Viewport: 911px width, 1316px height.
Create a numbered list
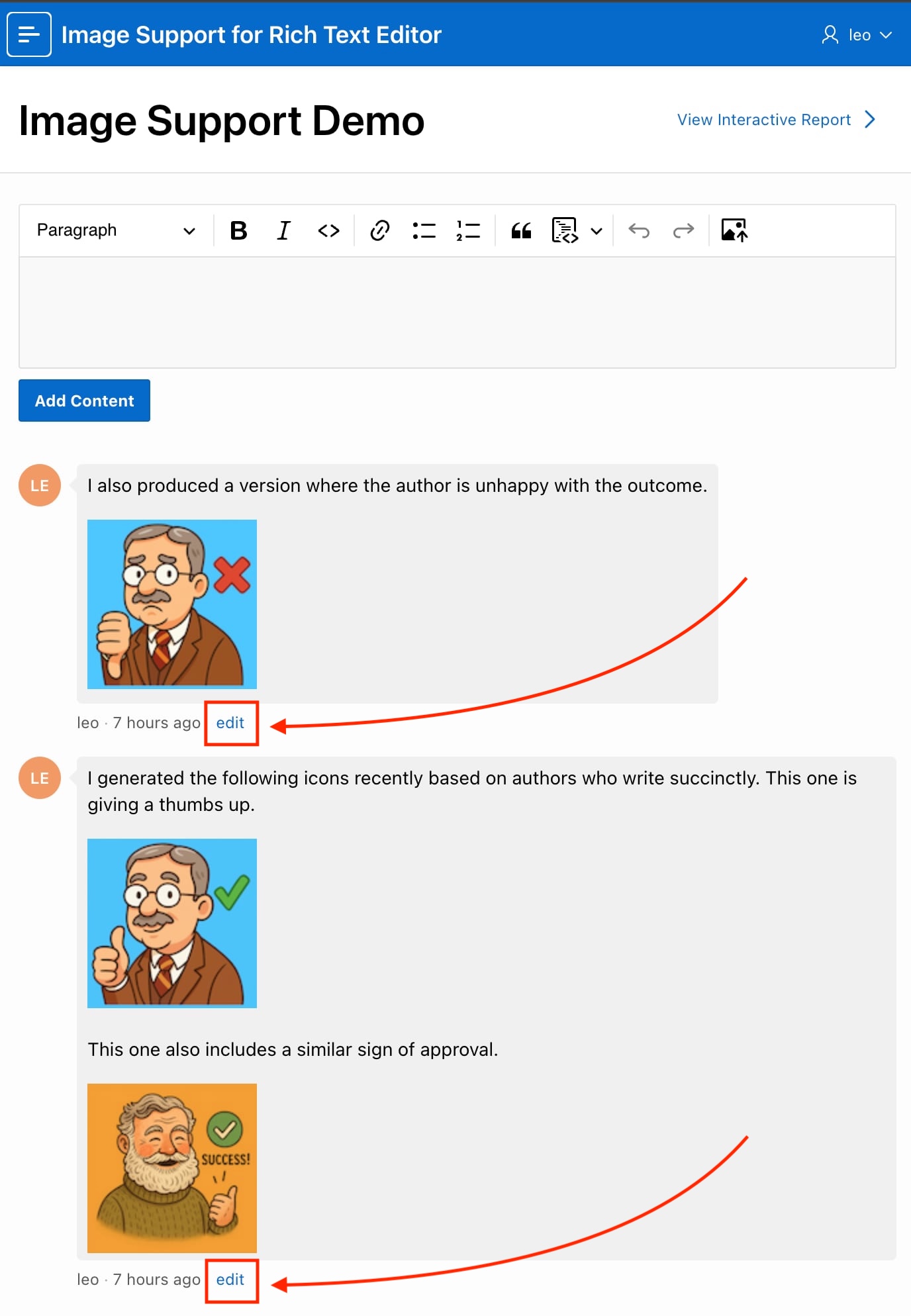pos(468,230)
